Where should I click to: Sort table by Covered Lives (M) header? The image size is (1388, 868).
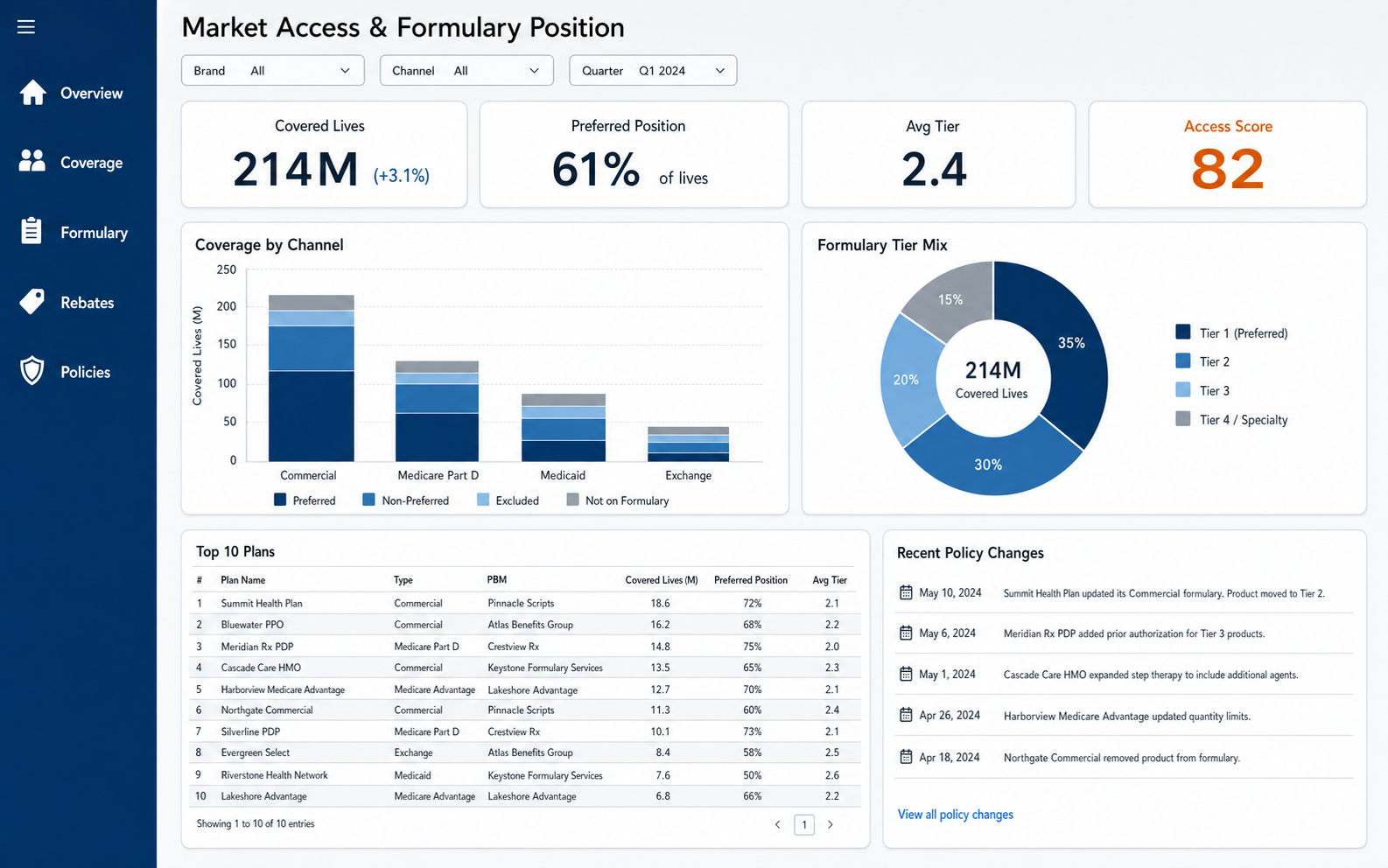pos(661,580)
